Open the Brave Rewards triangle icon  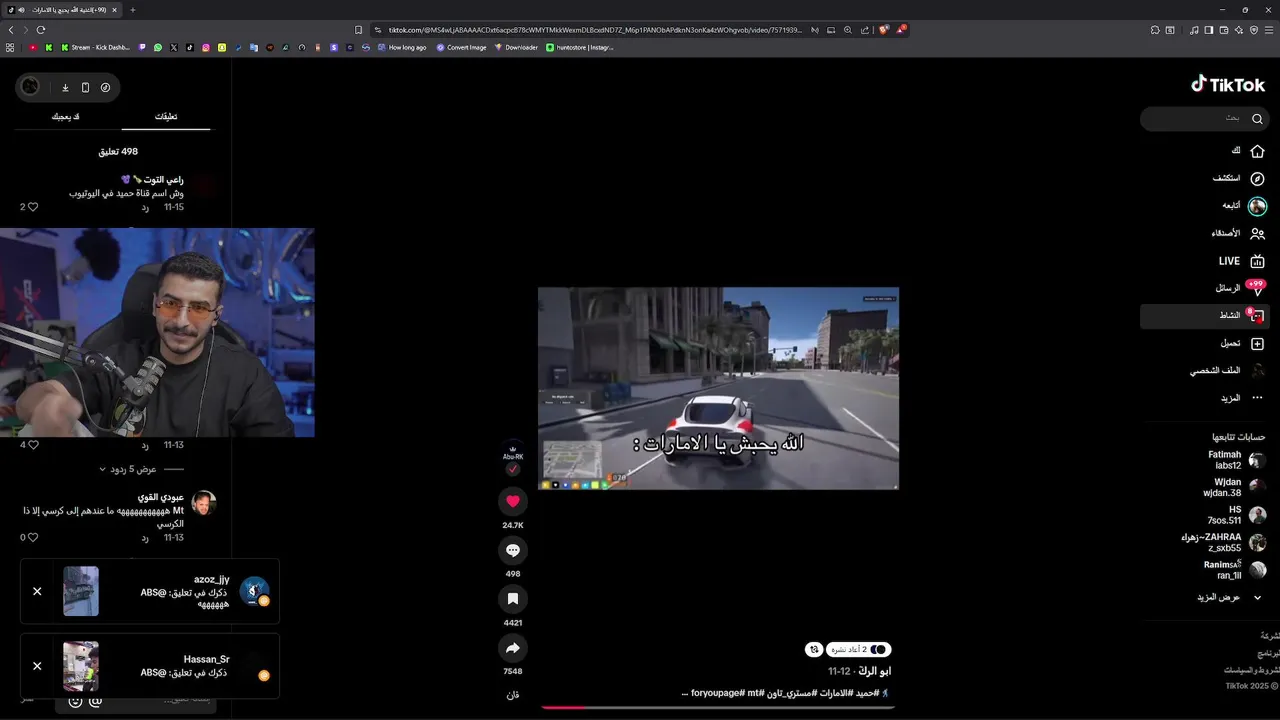pyautogui.click(x=901, y=30)
